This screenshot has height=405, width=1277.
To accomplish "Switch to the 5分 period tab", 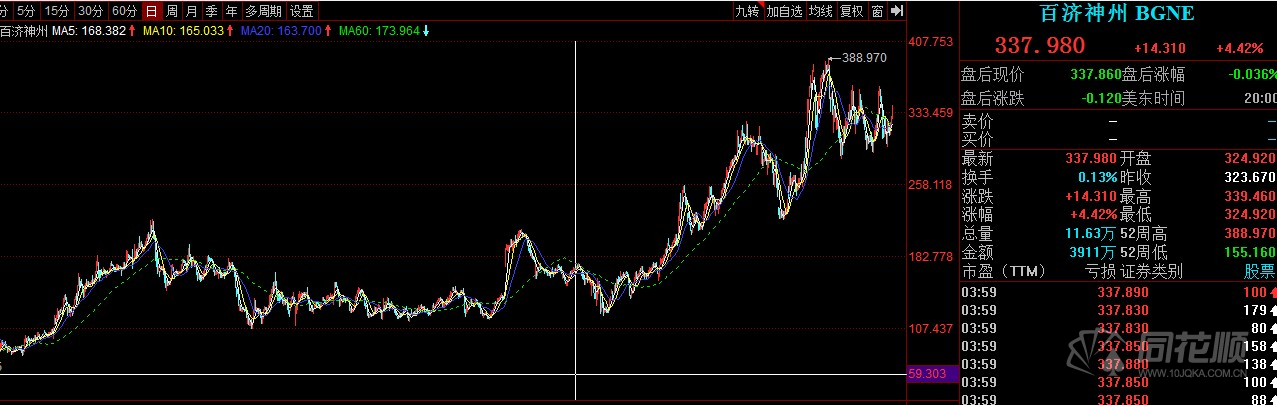I will coord(25,11).
